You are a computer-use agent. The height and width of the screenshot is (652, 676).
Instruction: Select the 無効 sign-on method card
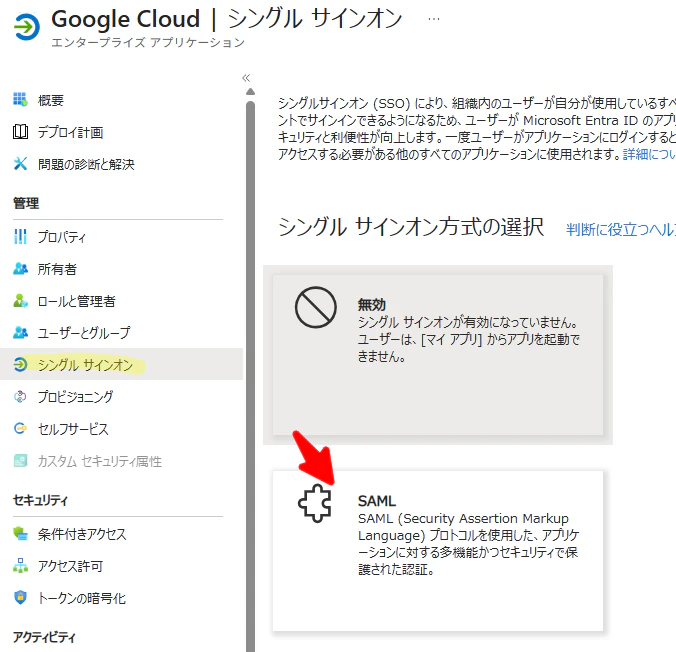pyautogui.click(x=438, y=355)
